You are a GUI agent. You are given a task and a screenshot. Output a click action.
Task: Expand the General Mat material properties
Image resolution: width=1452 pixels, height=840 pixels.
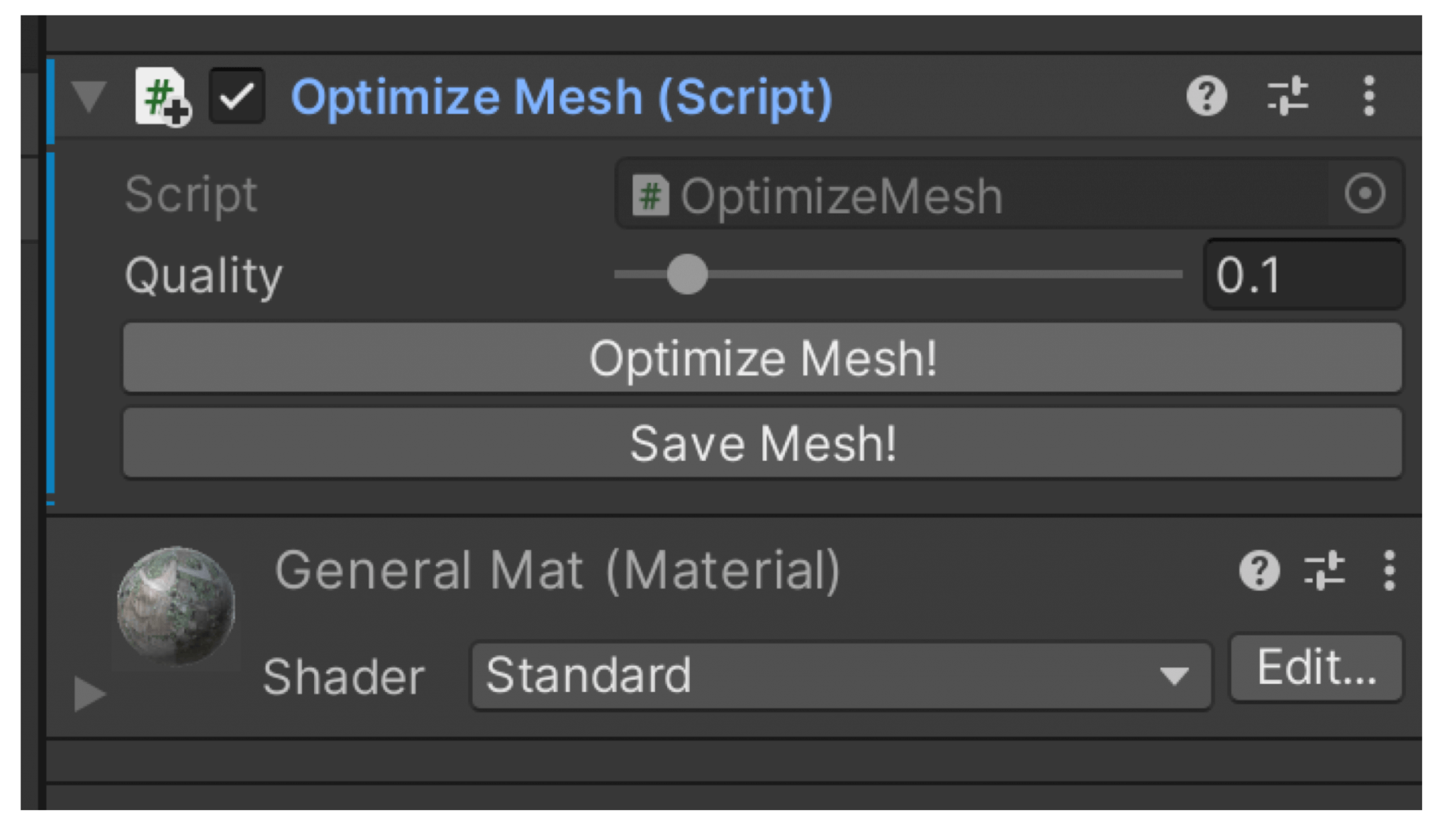click(x=89, y=693)
